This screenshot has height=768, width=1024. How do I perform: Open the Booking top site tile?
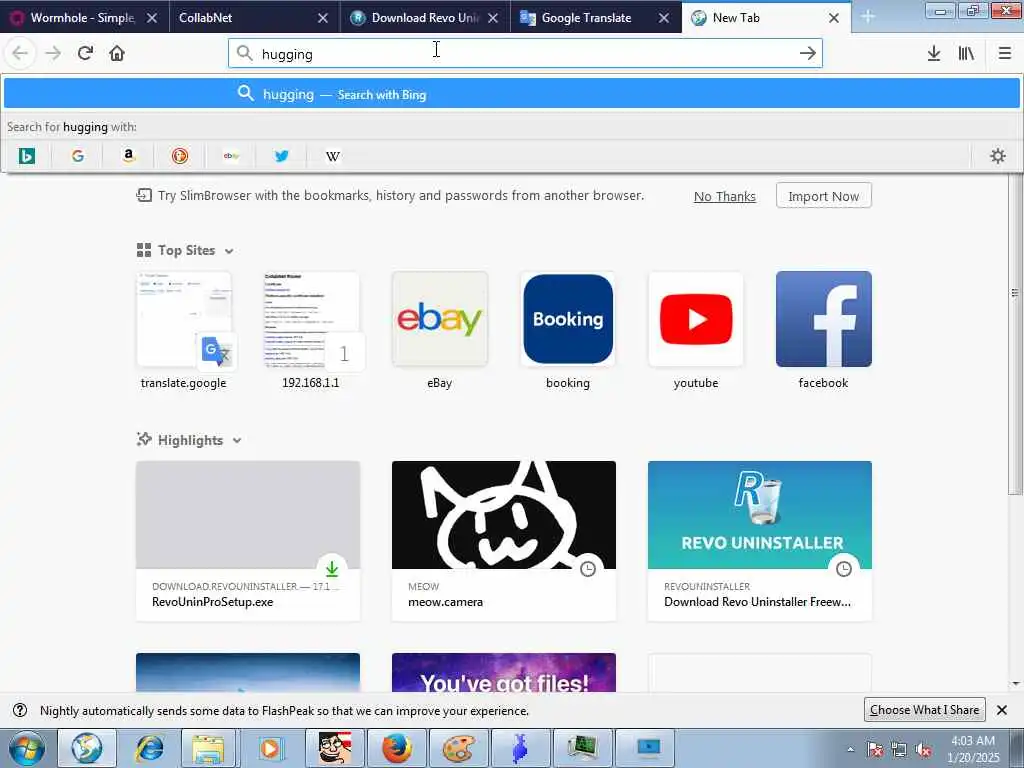(x=568, y=332)
